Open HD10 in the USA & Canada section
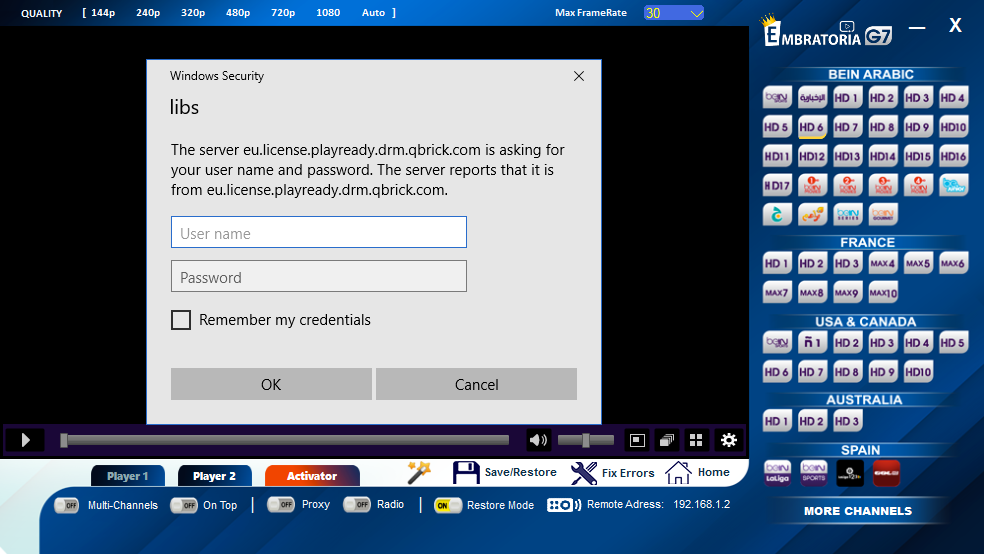The height and width of the screenshot is (554, 984). 918,372
